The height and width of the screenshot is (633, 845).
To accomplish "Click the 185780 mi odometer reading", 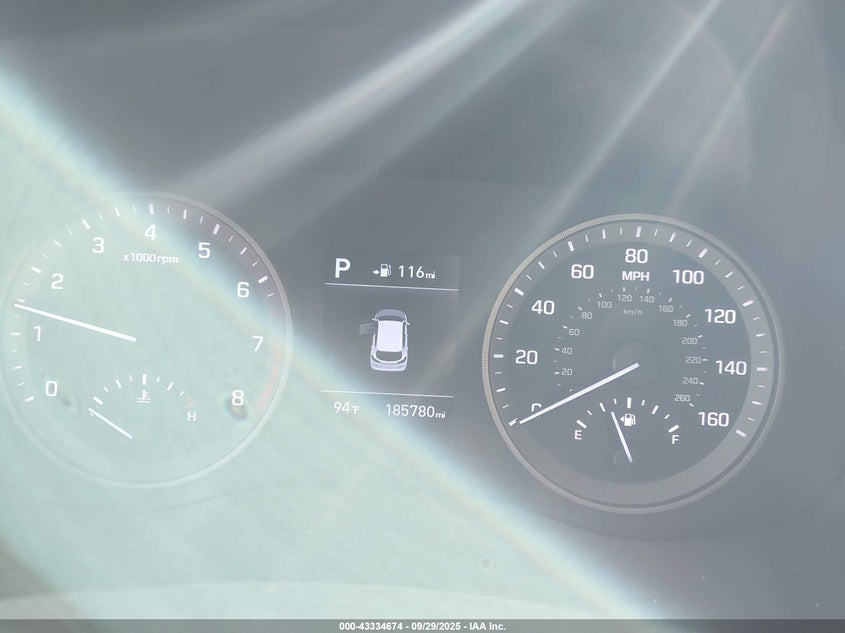I will coord(415,411).
